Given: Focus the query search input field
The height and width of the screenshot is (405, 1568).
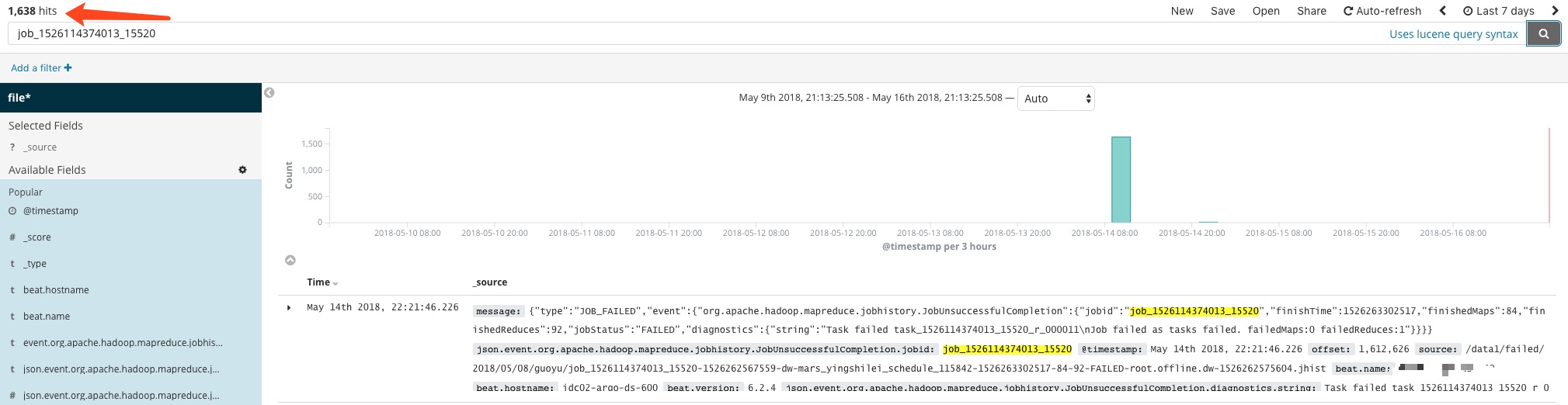Looking at the screenshot, I should pos(699,33).
